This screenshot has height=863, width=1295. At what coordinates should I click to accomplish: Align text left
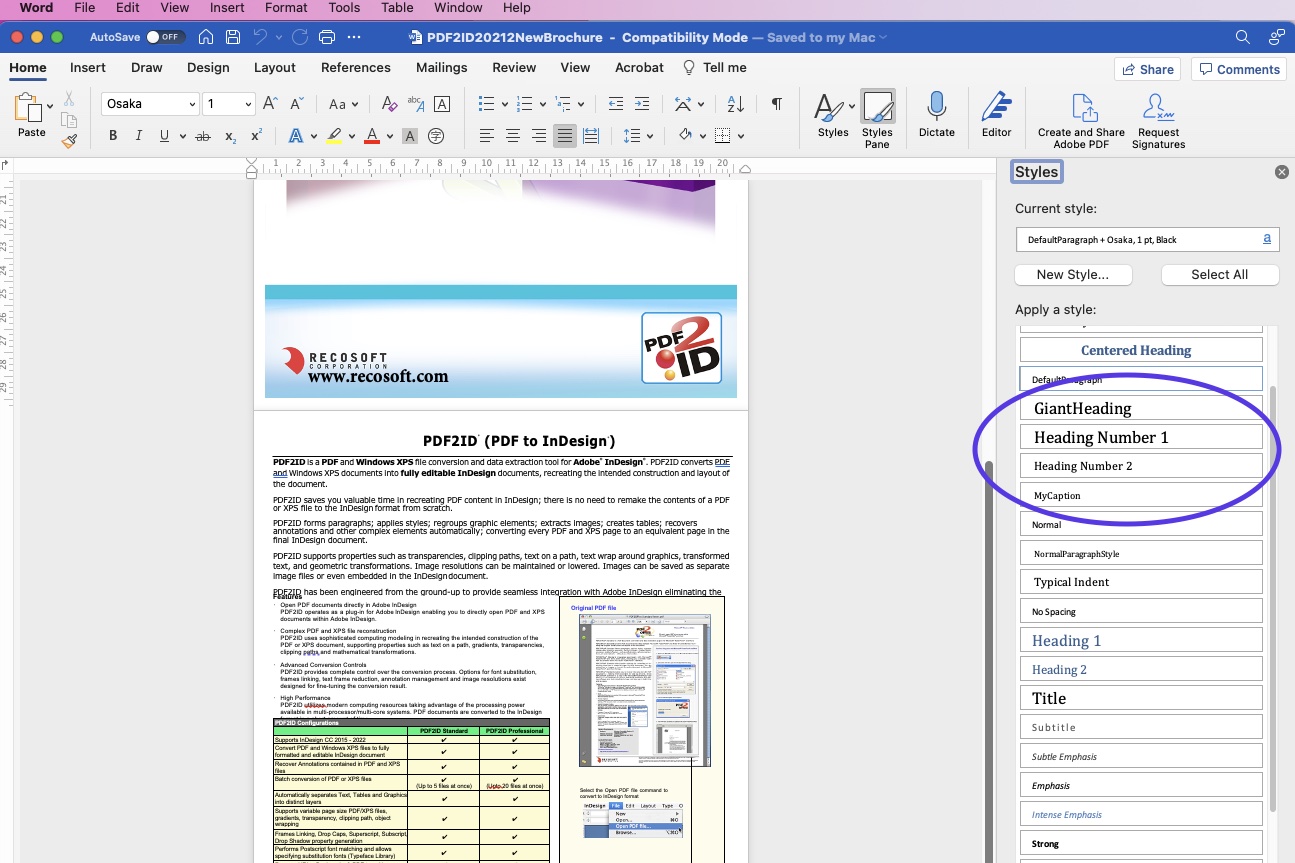click(487, 136)
